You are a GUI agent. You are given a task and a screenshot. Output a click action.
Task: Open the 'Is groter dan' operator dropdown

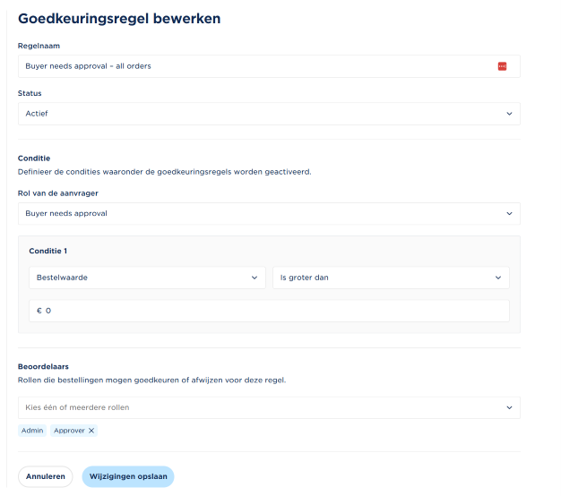391,278
